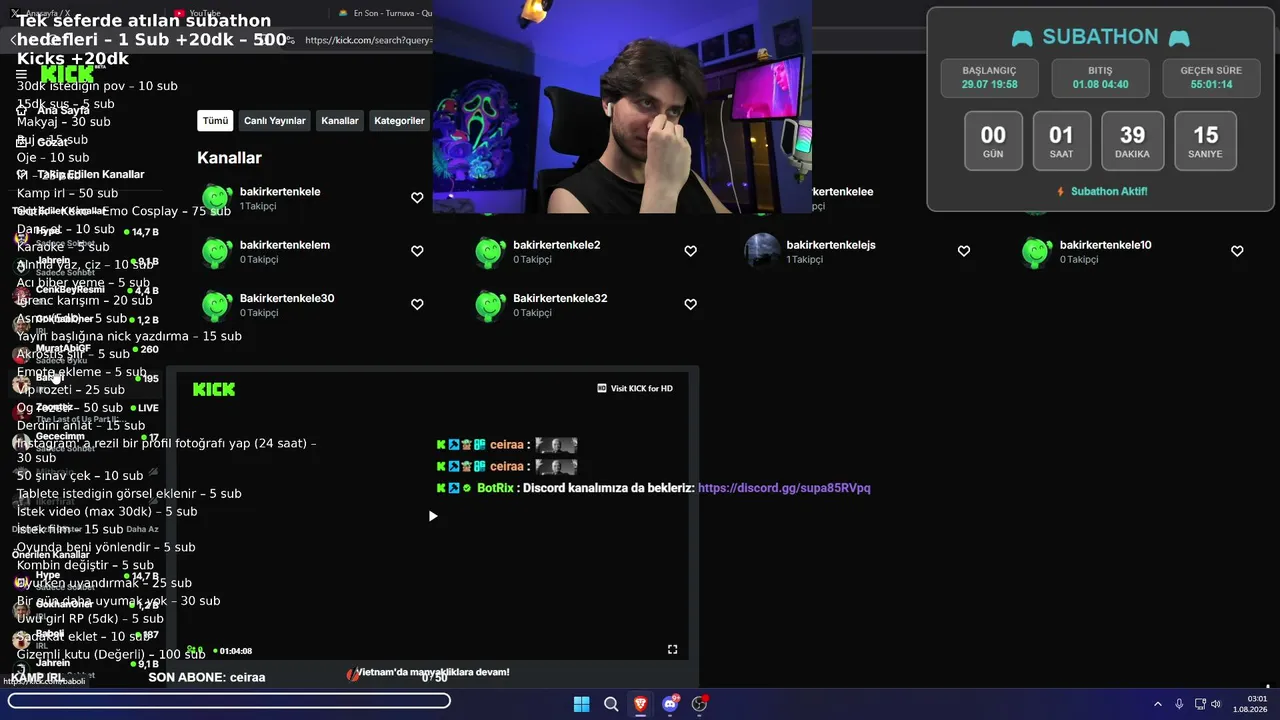Open Brave browser from the taskbar

click(640, 704)
